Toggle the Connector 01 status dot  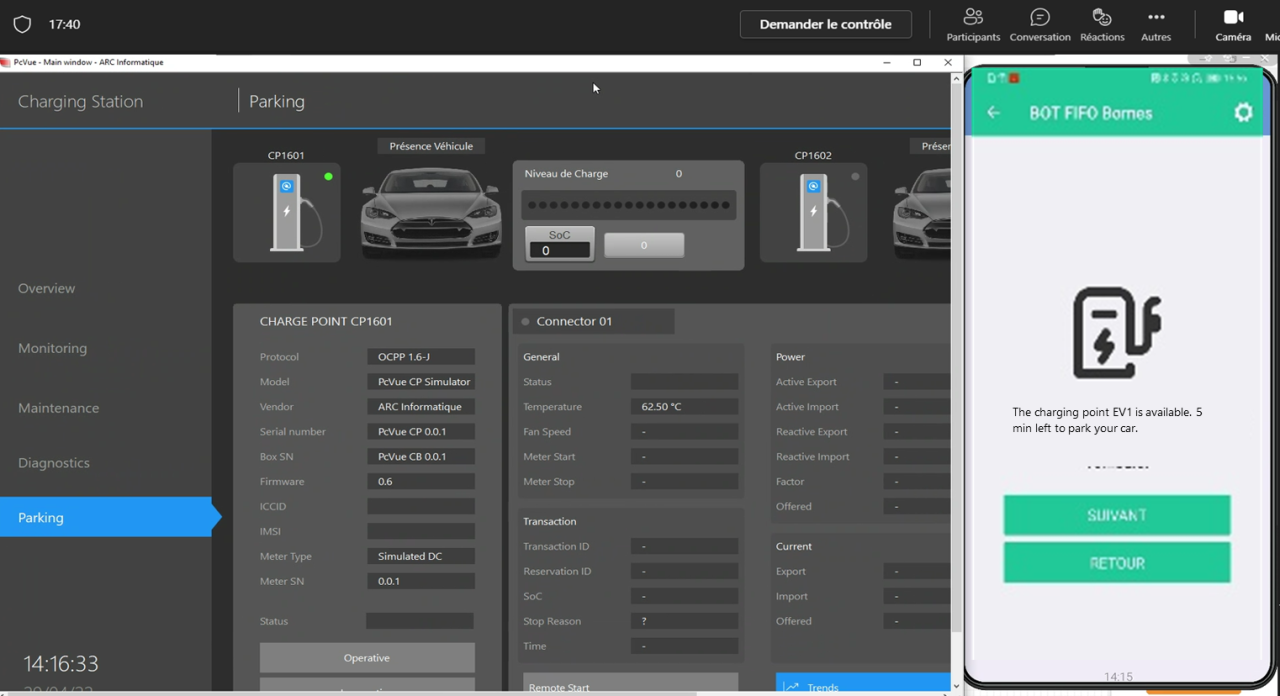pyautogui.click(x=525, y=322)
